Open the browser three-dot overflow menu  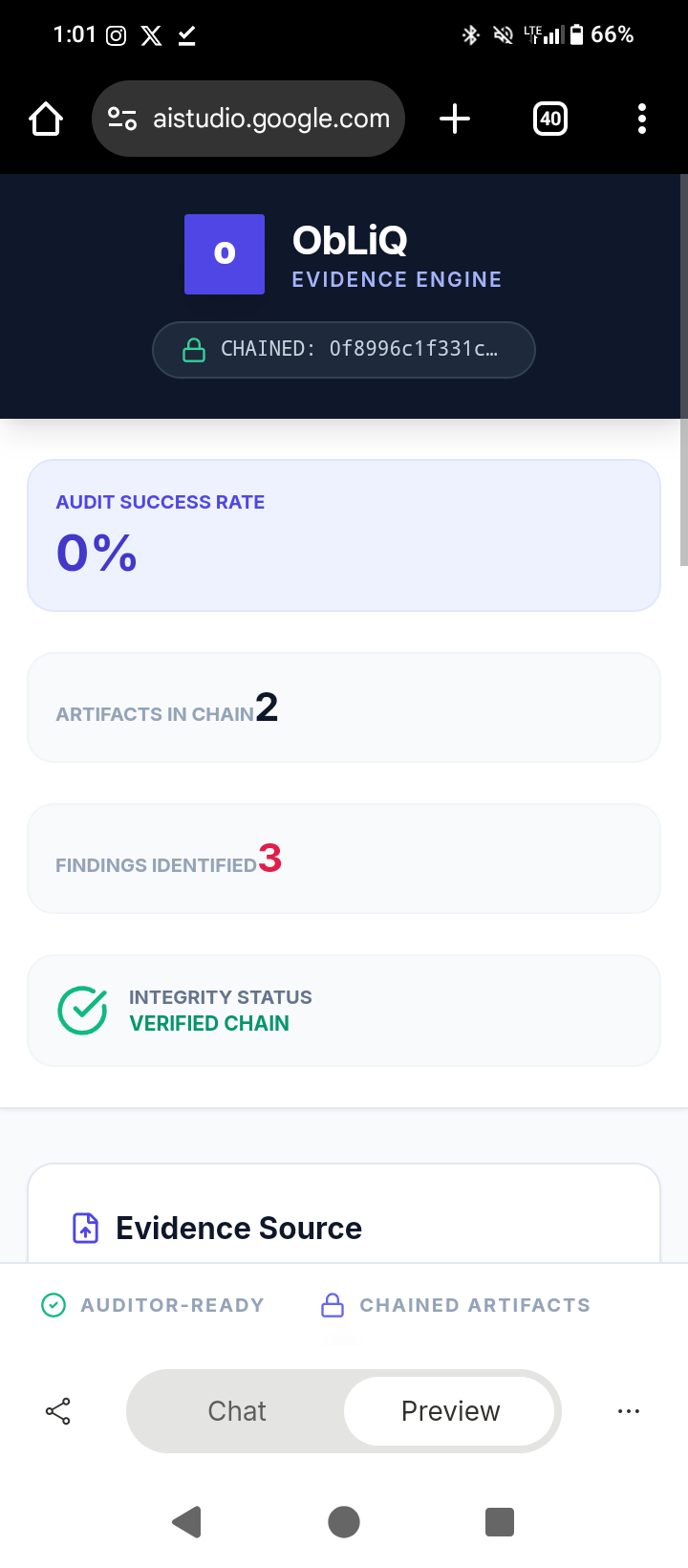pos(642,119)
